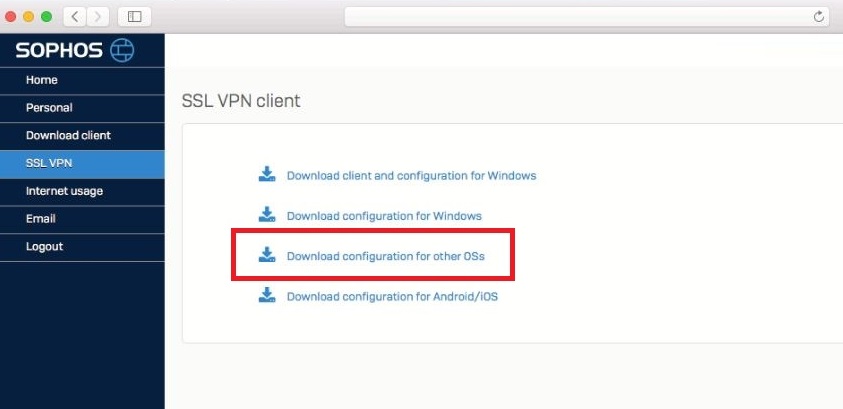Viewport: 843px width, 409px height.
Task: Reload the page using the refresh icon
Action: coord(818,17)
